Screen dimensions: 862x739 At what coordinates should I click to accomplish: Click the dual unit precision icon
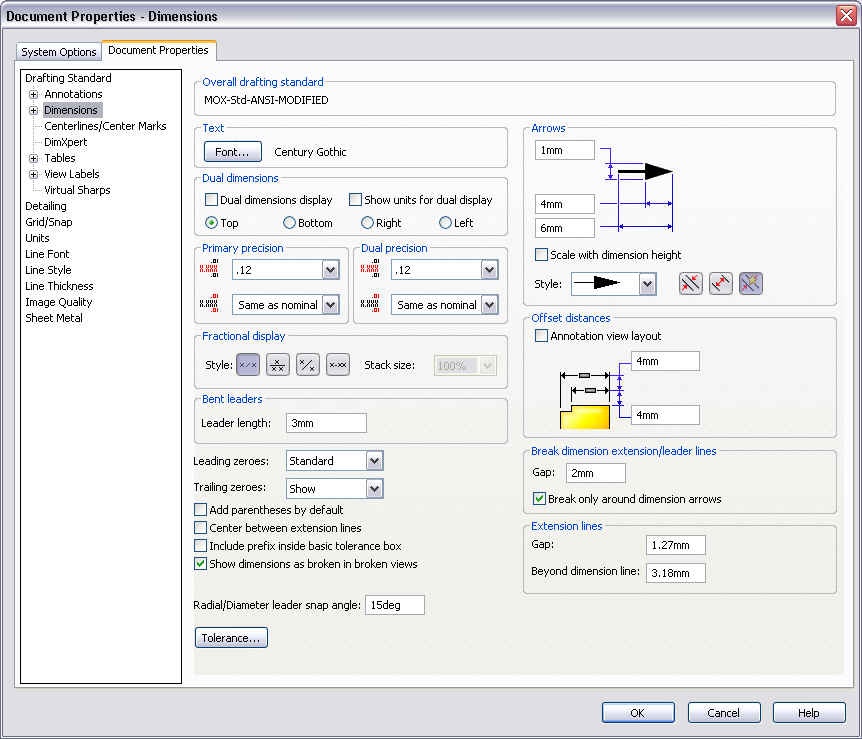369,269
